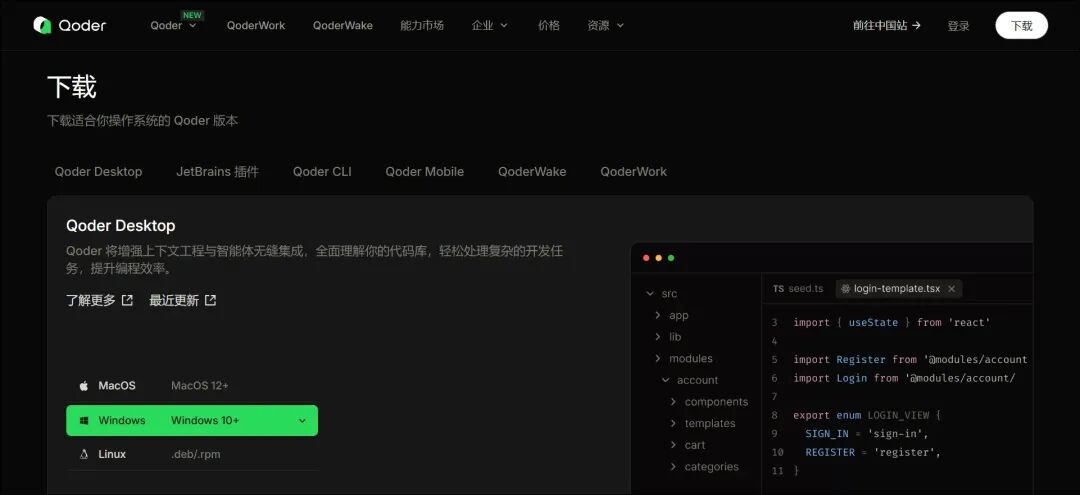1080x495 pixels.
Task: Click code line import Login
Action: click(x=904, y=378)
